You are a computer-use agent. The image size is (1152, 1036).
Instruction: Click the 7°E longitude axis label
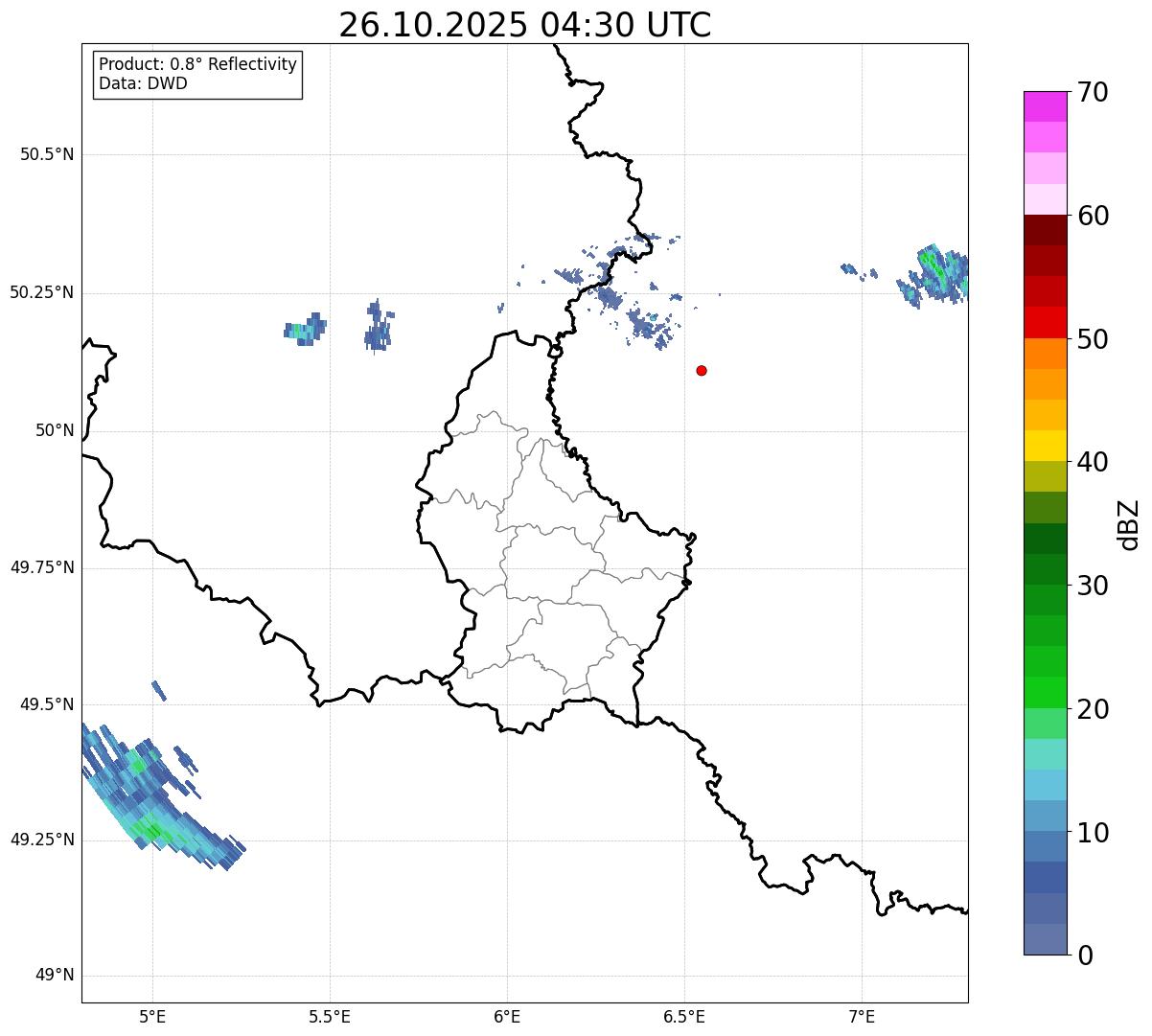(x=862, y=1016)
